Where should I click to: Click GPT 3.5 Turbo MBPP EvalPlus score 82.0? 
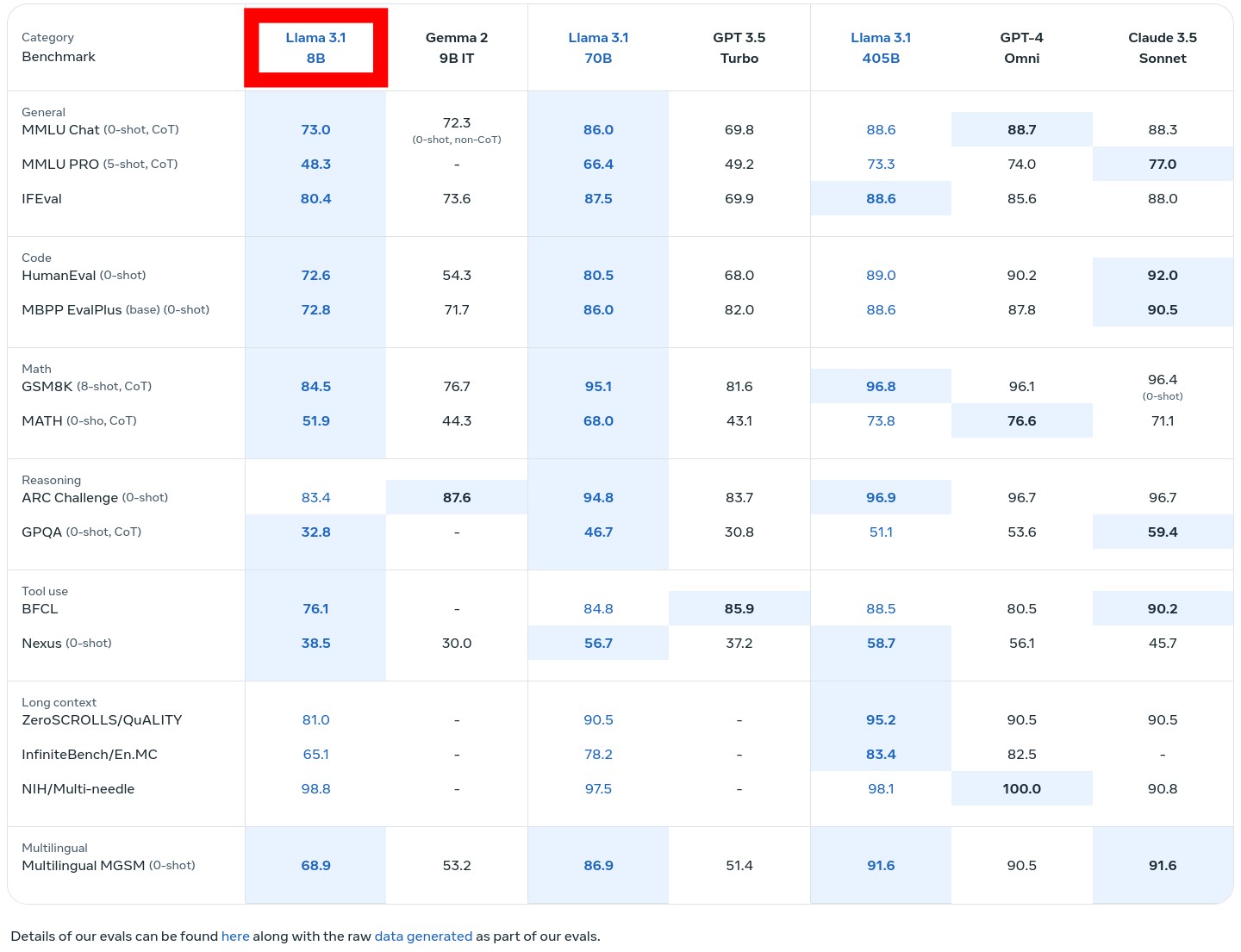[739, 309]
